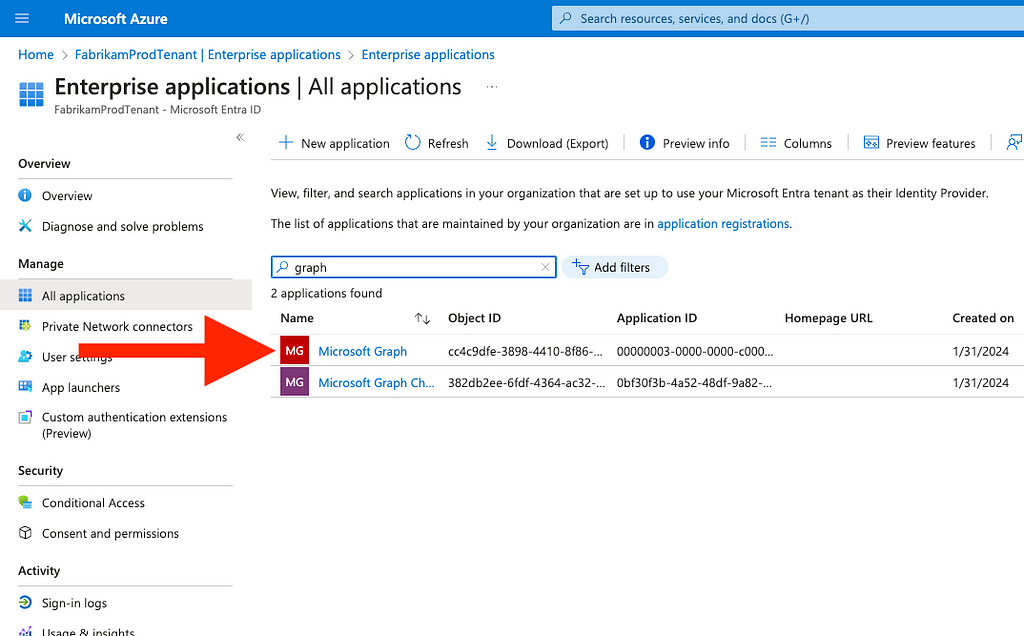
Task: Select Application ID 00000003-0000-0000-c000...
Action: (x=695, y=351)
